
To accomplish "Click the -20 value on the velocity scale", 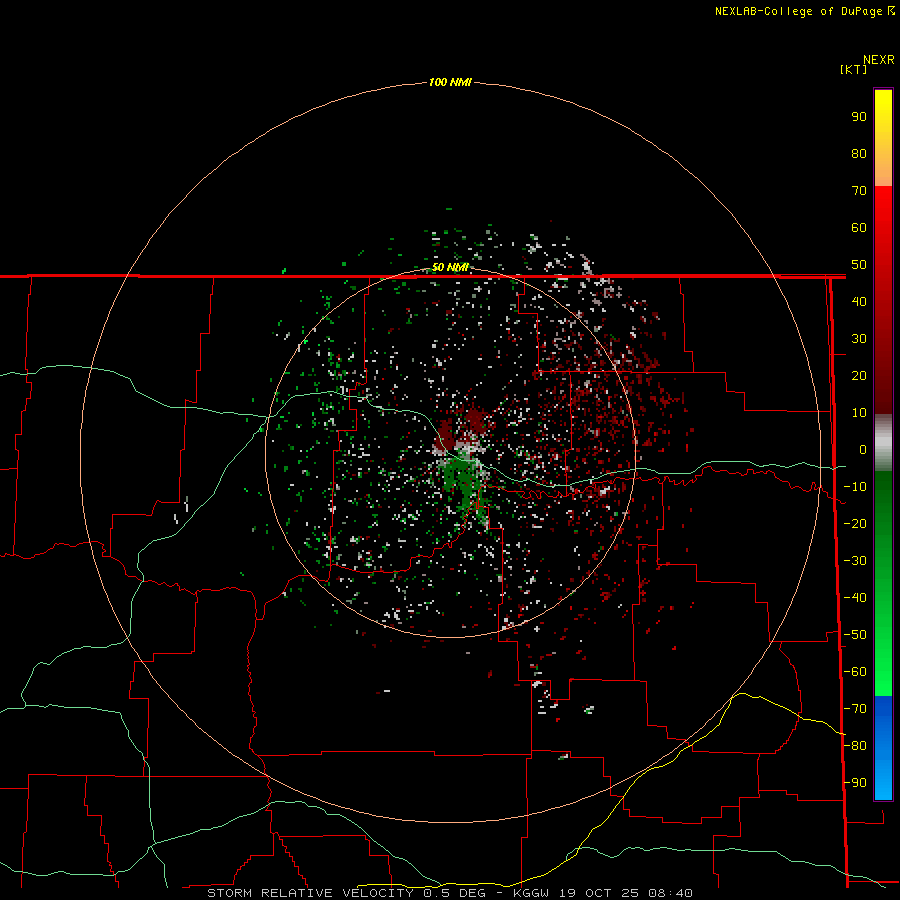I will (855, 524).
